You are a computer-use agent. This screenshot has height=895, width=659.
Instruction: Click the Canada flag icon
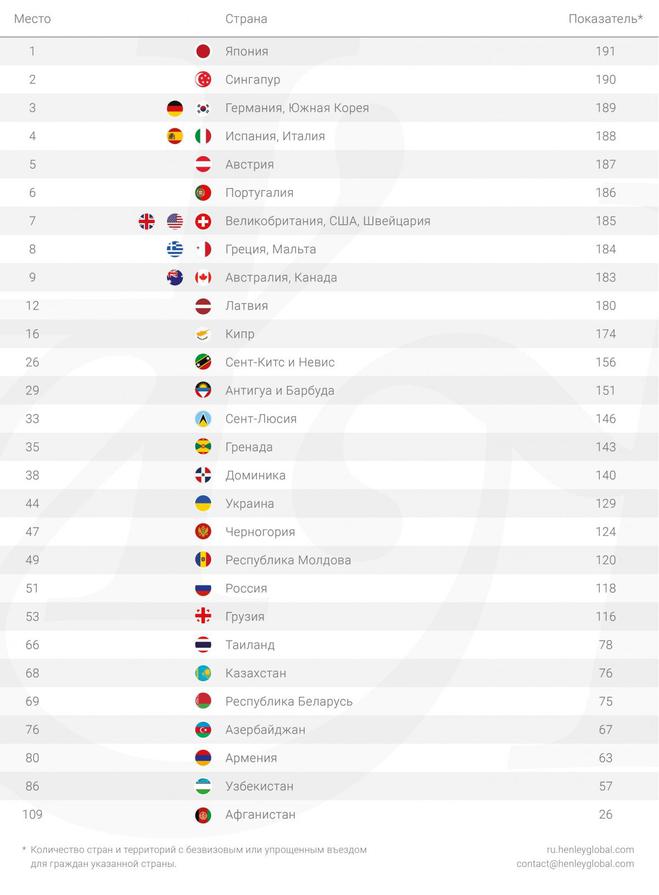(203, 277)
